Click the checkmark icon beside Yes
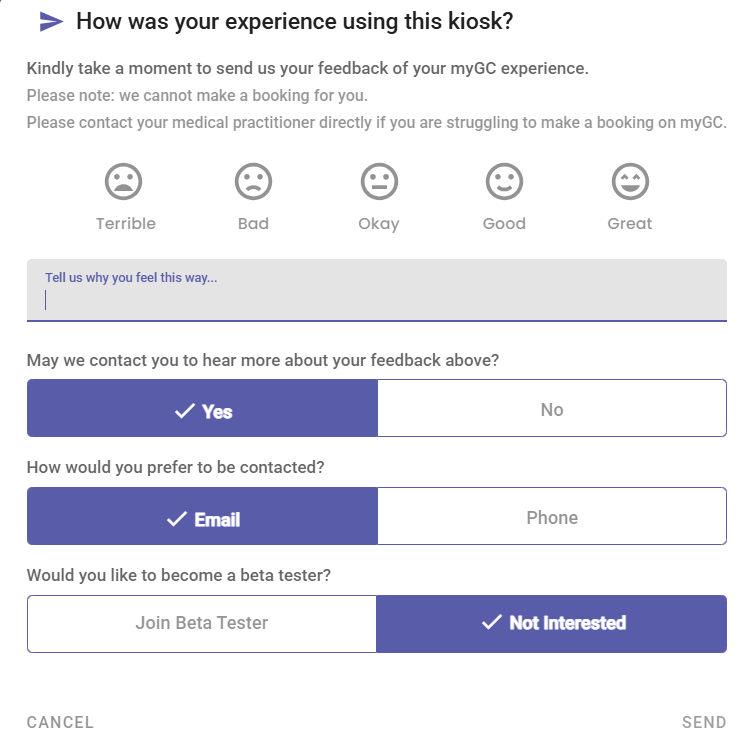Viewport: 741px width, 743px height. click(x=184, y=411)
